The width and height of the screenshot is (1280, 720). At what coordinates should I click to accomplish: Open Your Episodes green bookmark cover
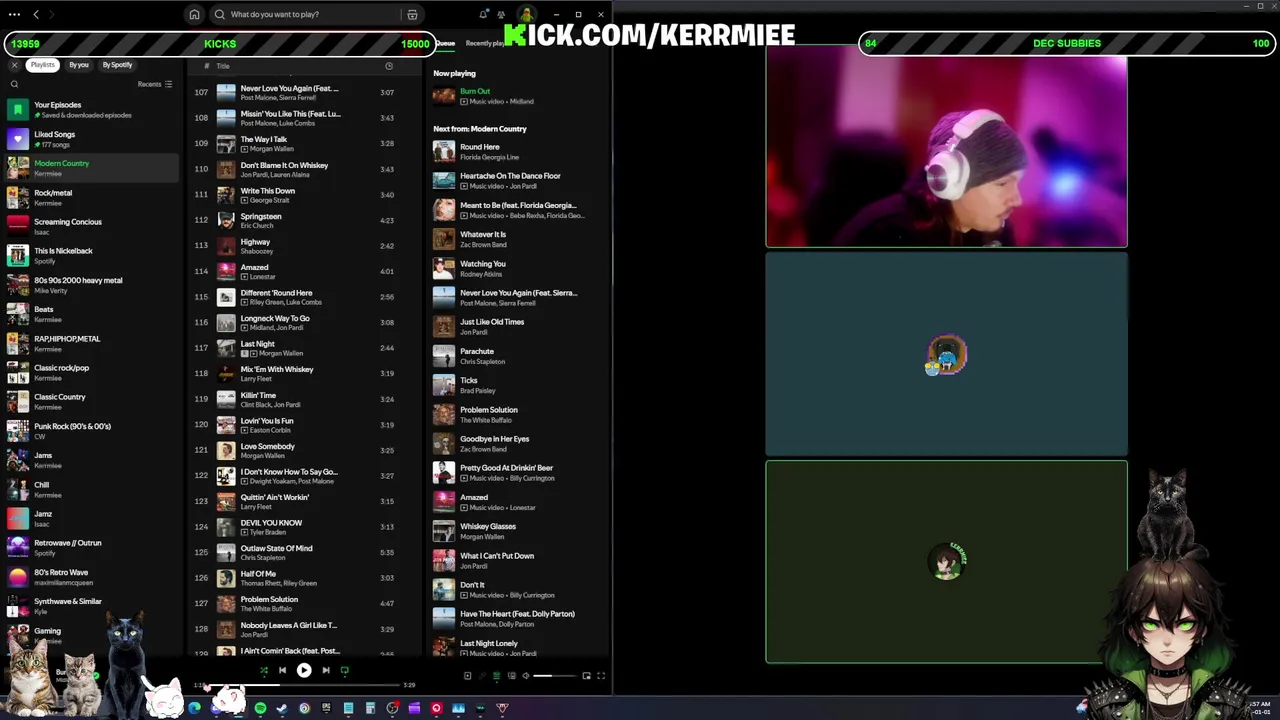coord(18,109)
